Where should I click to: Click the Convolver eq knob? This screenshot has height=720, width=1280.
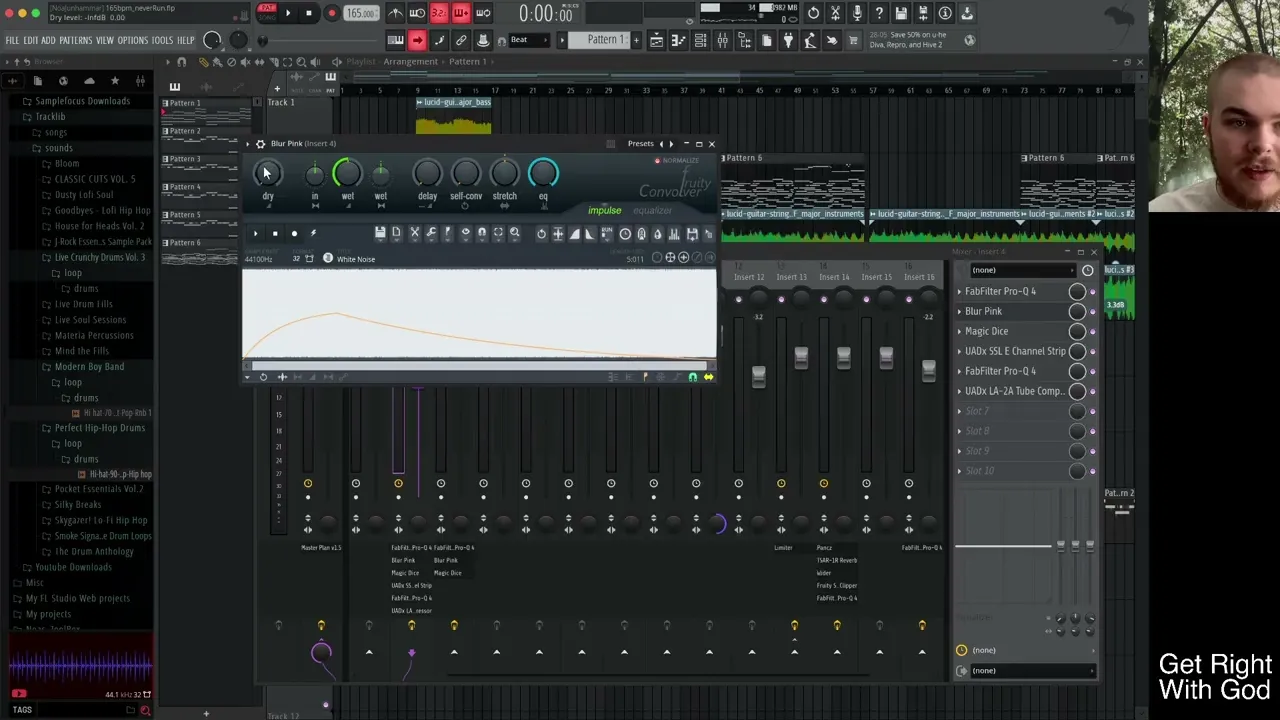543,174
